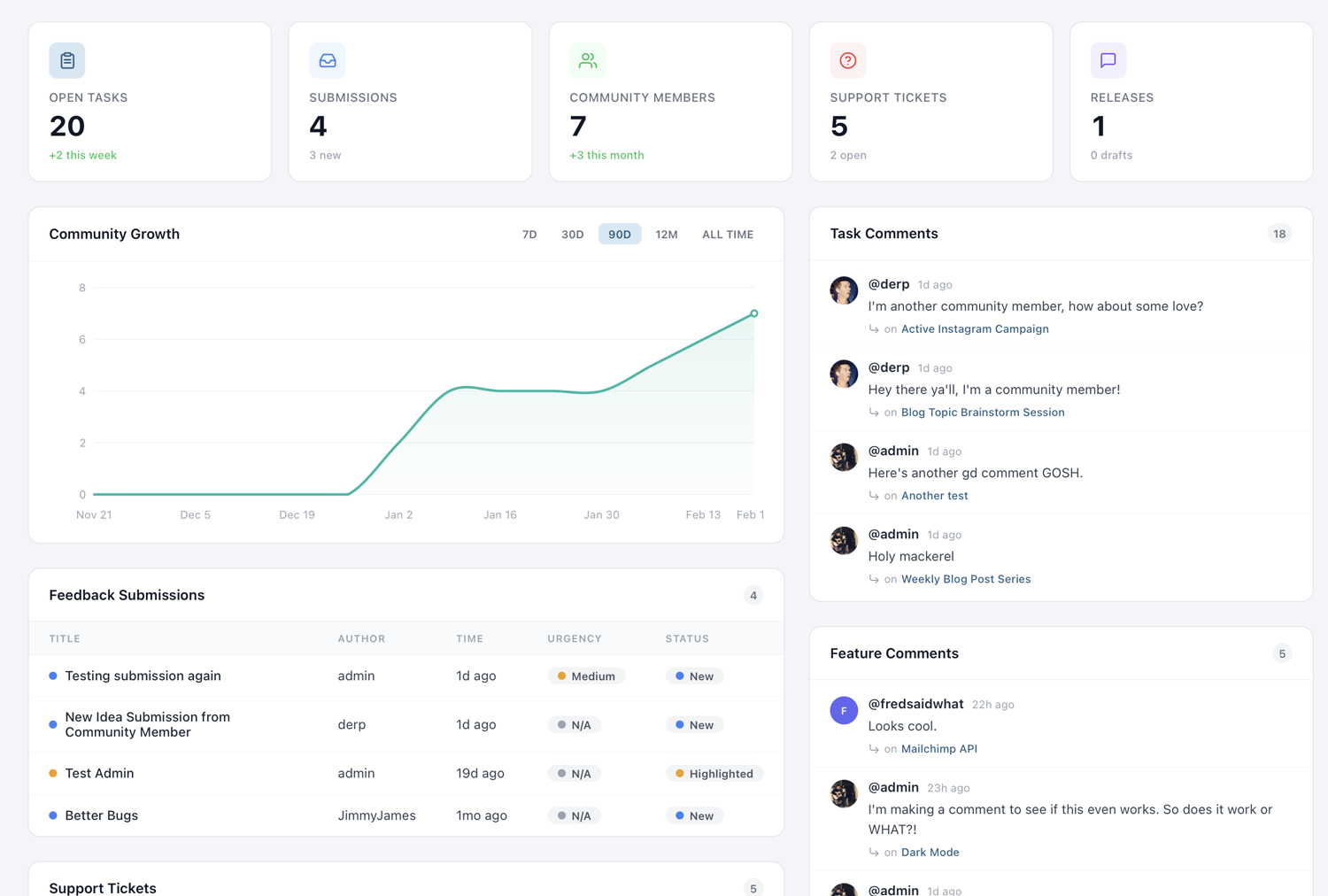The height and width of the screenshot is (896, 1328).
Task: Open the Dark Mode feature link
Action: (x=930, y=852)
